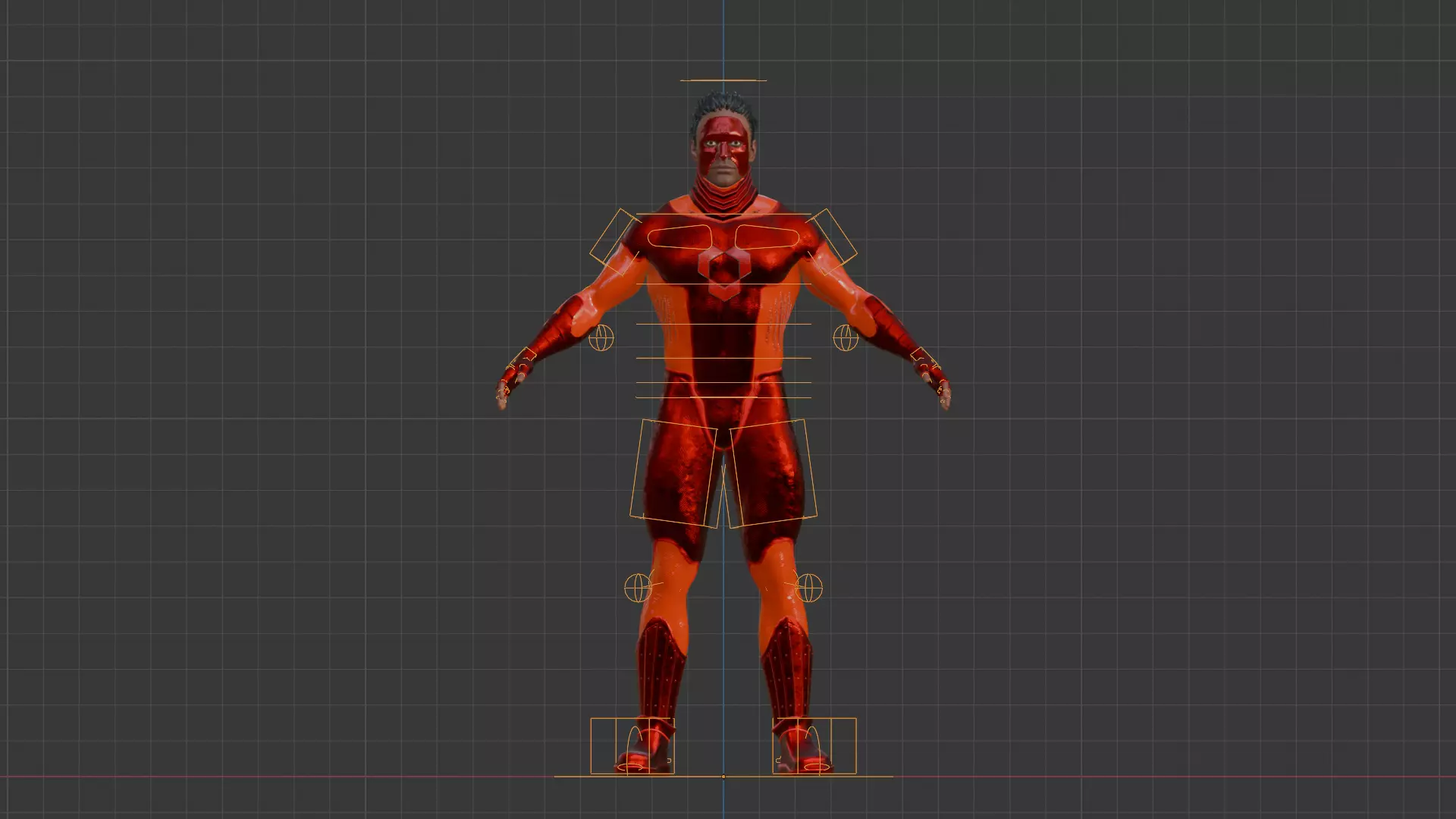
Task: Select the screen-left elbow pole sphere widget
Action: click(601, 337)
